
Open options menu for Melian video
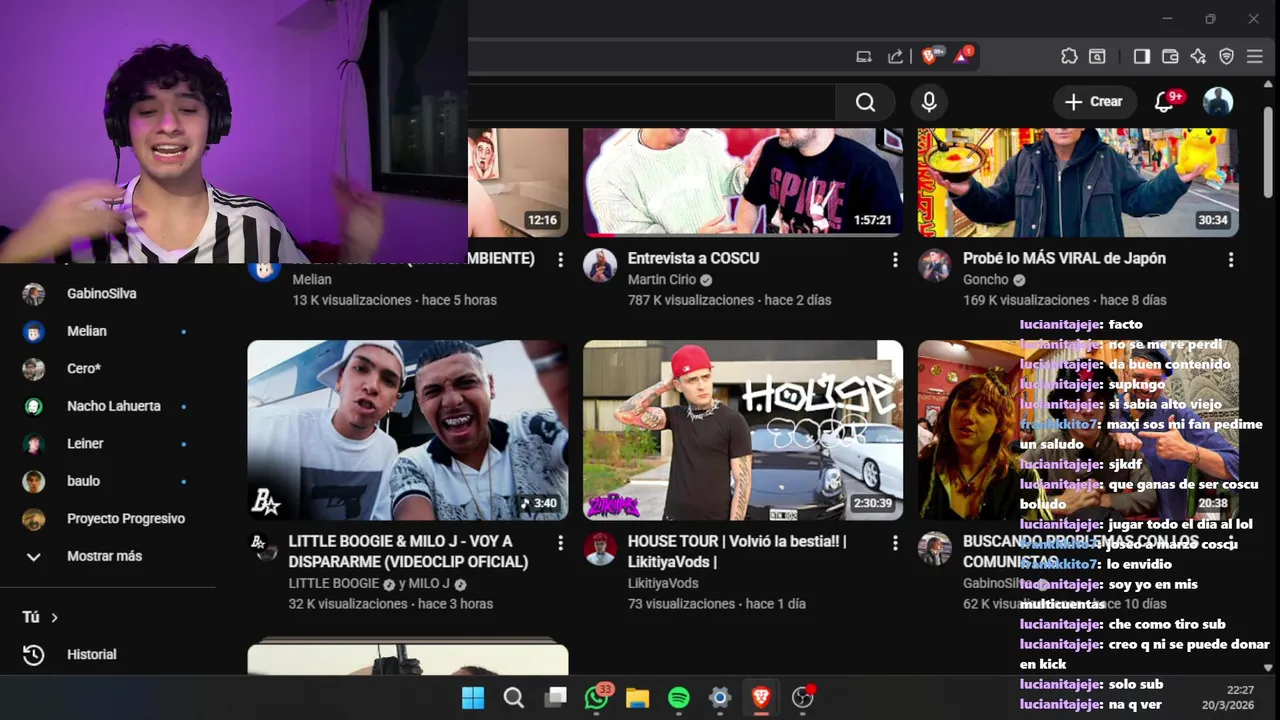coord(560,260)
